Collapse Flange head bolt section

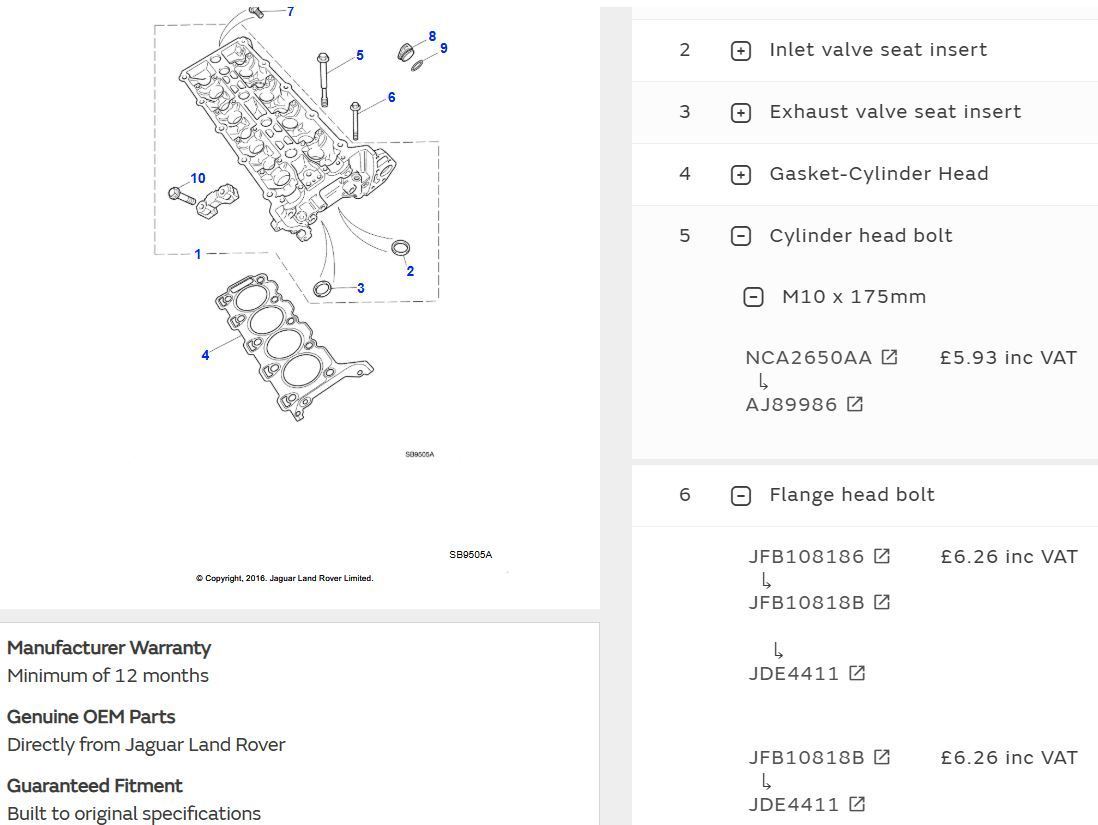point(741,495)
